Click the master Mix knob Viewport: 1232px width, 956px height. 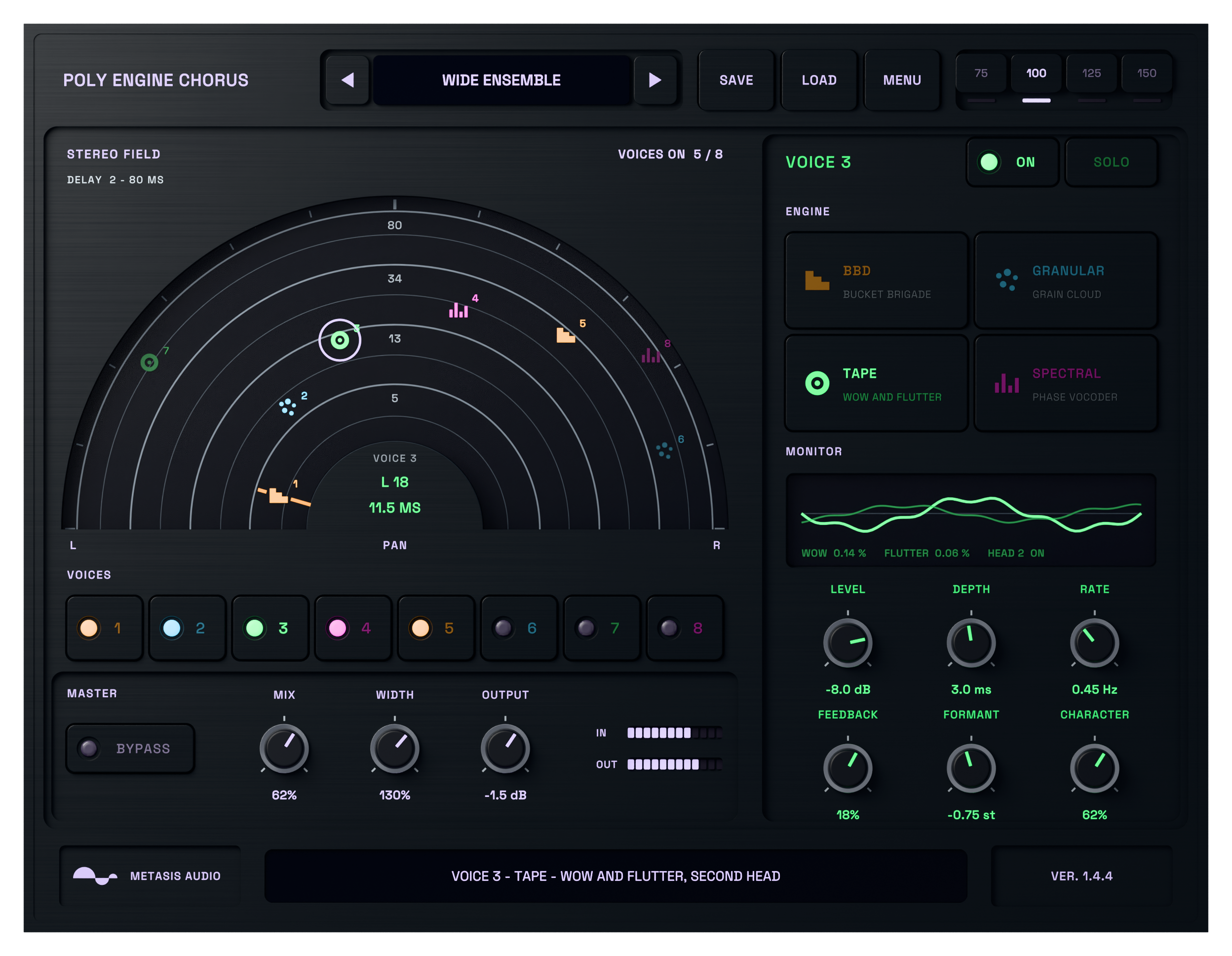[284, 748]
